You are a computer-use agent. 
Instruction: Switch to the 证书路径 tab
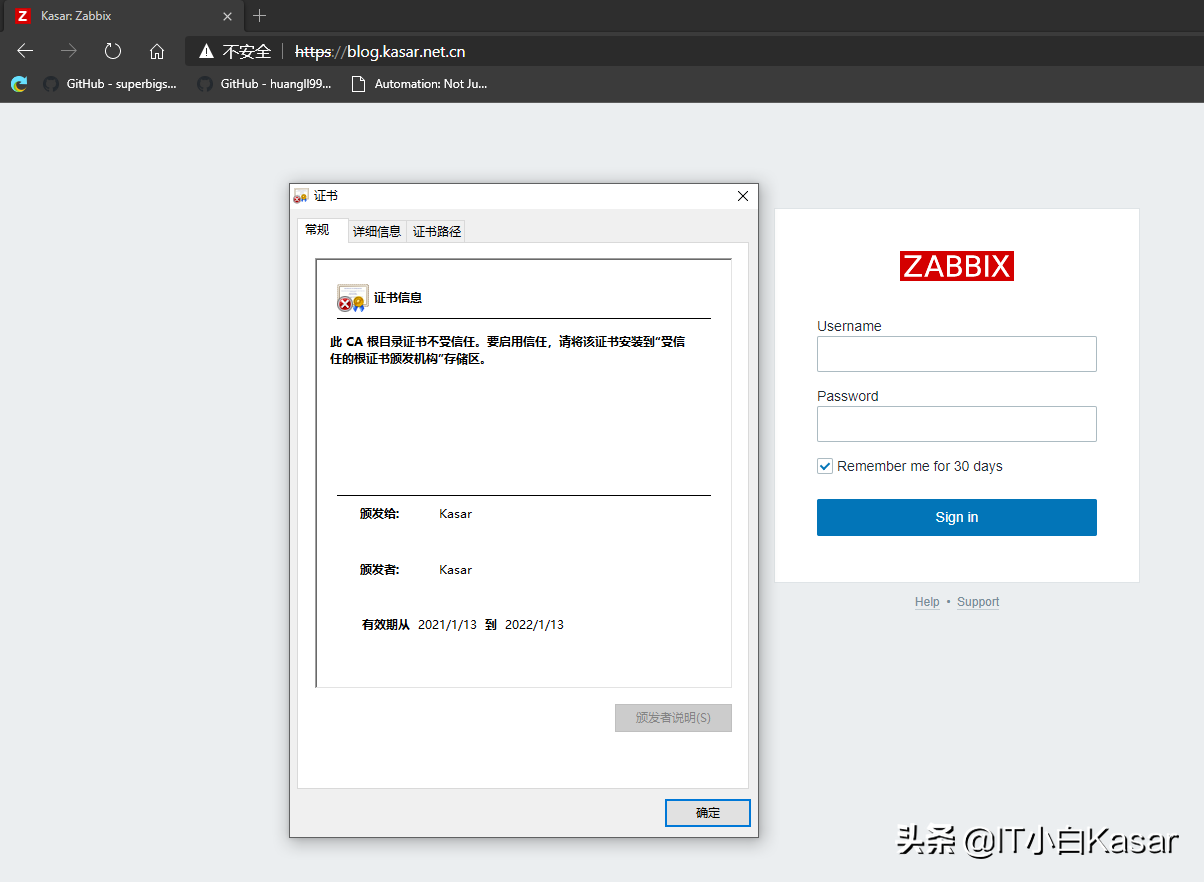[437, 231]
